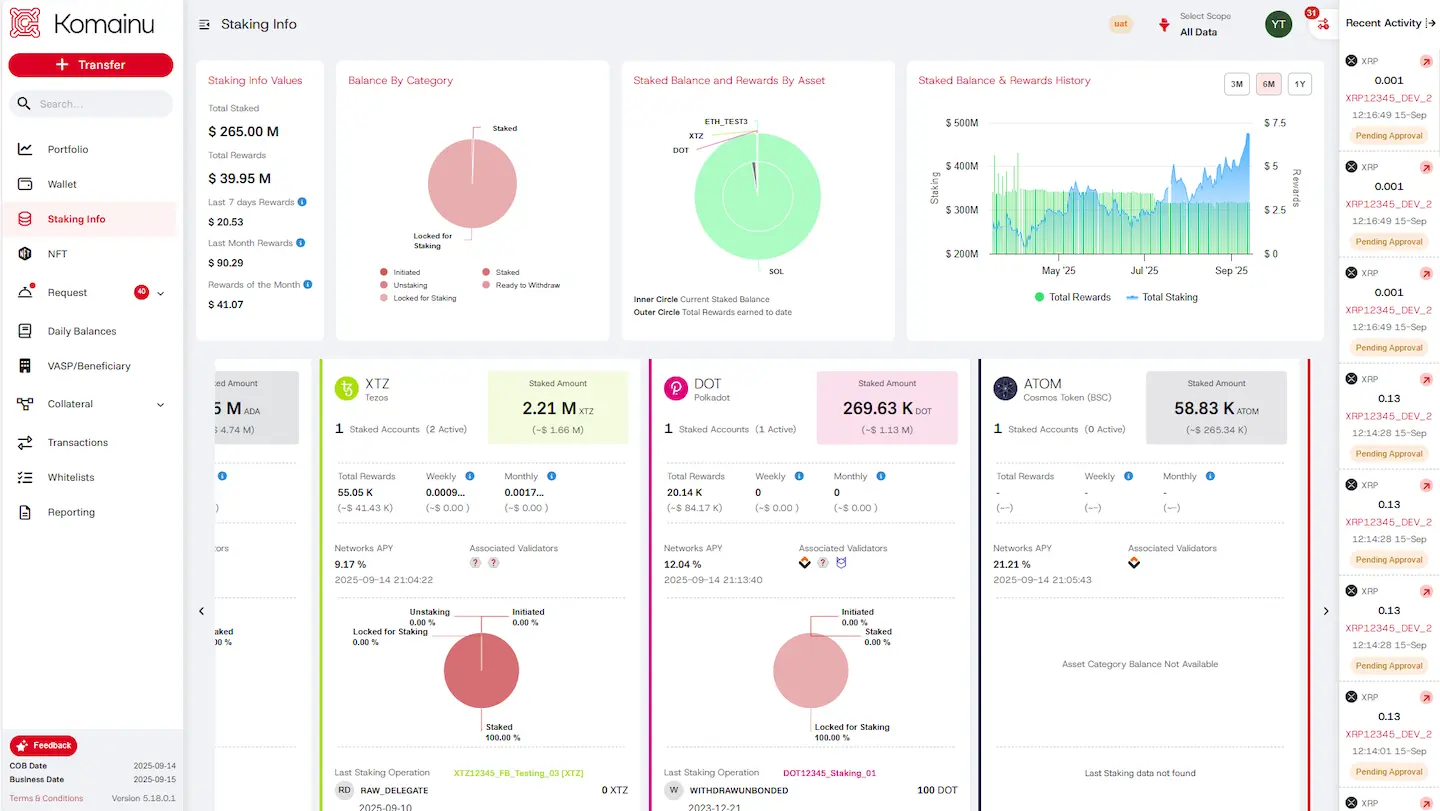Collapse the Recent Activity panel arrow
Image resolution: width=1440 pixels, height=811 pixels.
(1430, 23)
